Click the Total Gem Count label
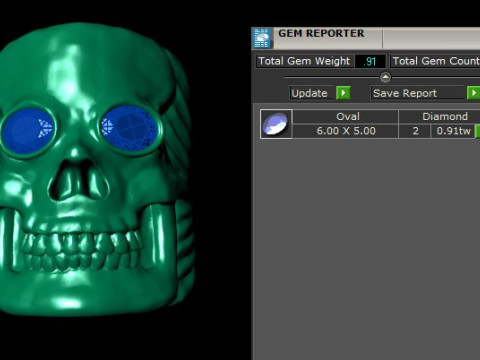 tap(436, 61)
